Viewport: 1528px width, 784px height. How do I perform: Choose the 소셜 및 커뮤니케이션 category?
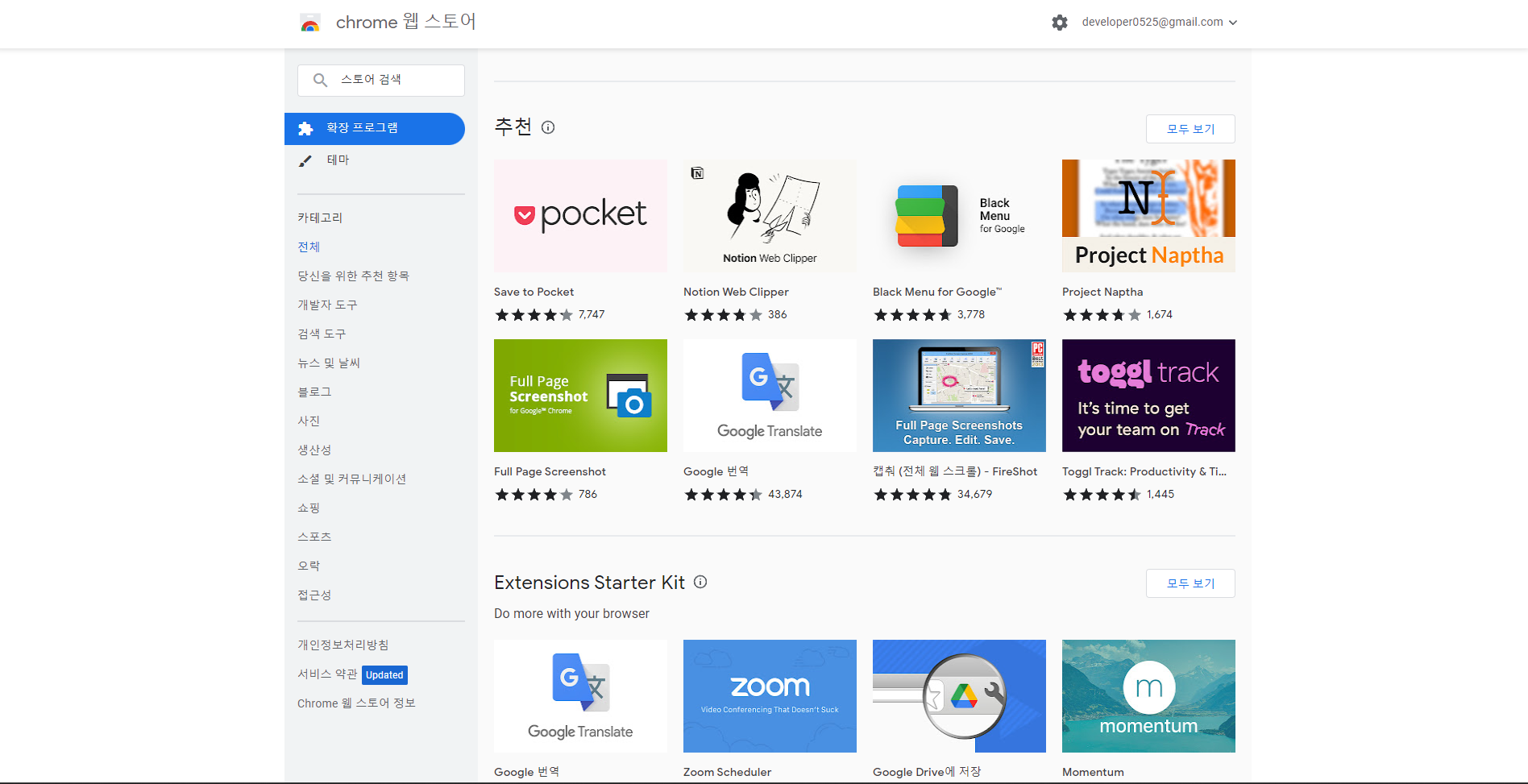click(x=351, y=479)
